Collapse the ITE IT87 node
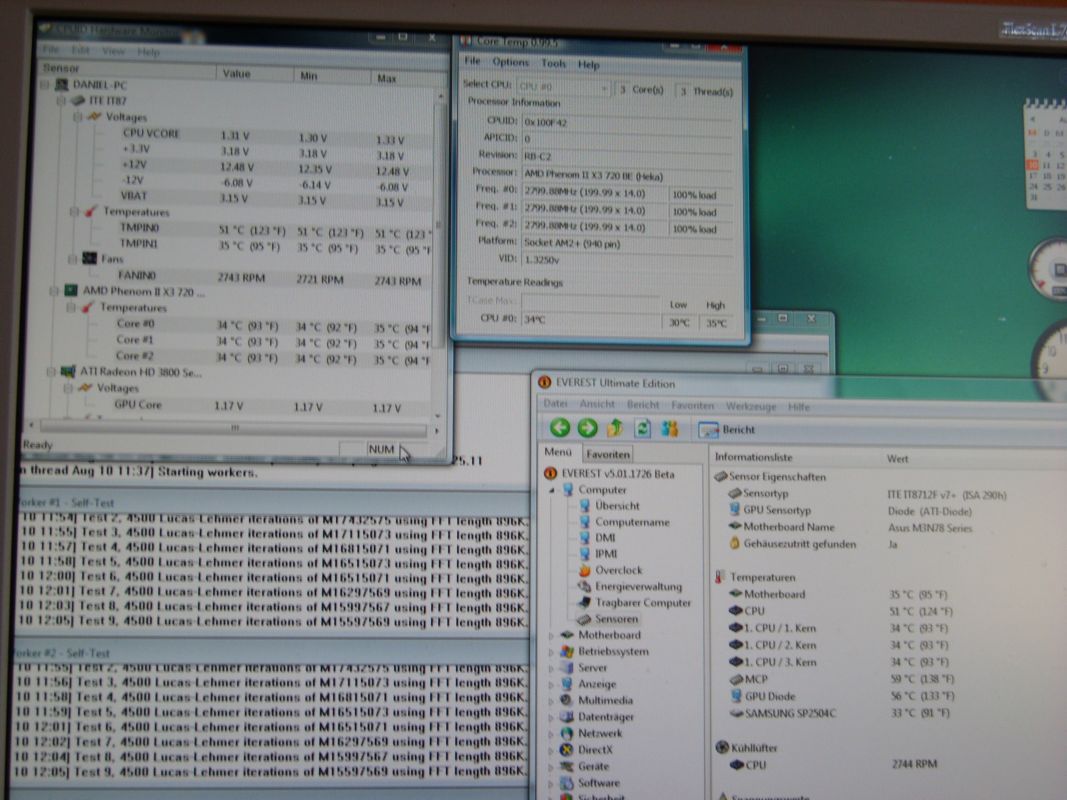 [x=61, y=101]
